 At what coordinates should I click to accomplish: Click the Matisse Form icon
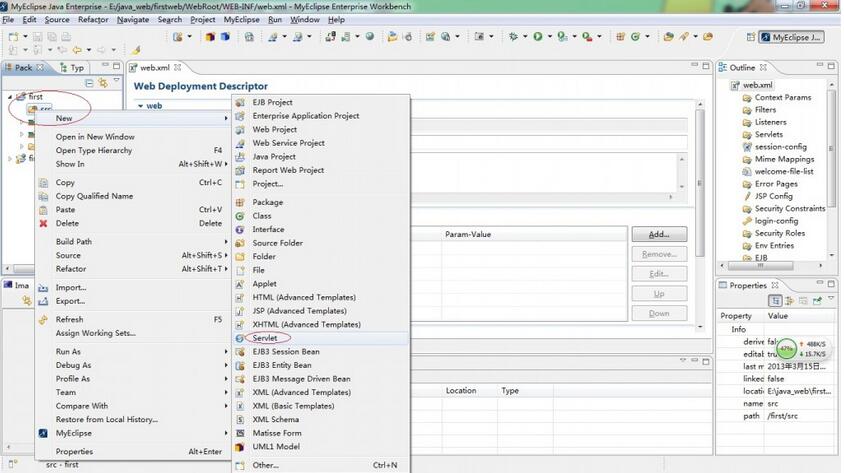pos(240,433)
